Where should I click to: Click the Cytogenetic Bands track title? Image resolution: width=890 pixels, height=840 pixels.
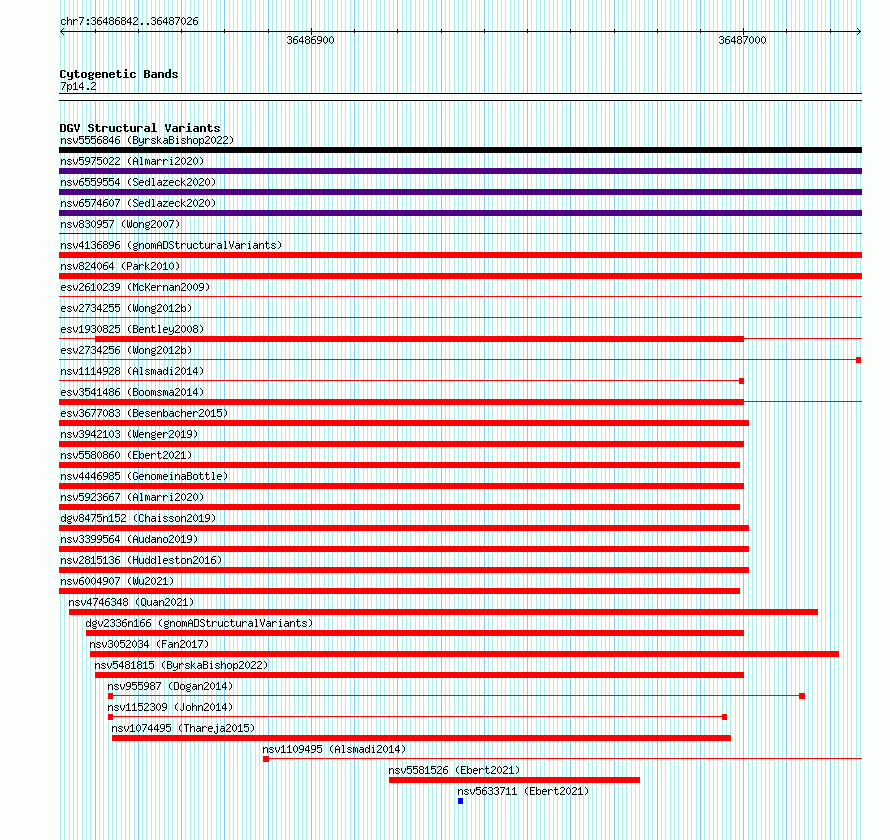coord(119,74)
